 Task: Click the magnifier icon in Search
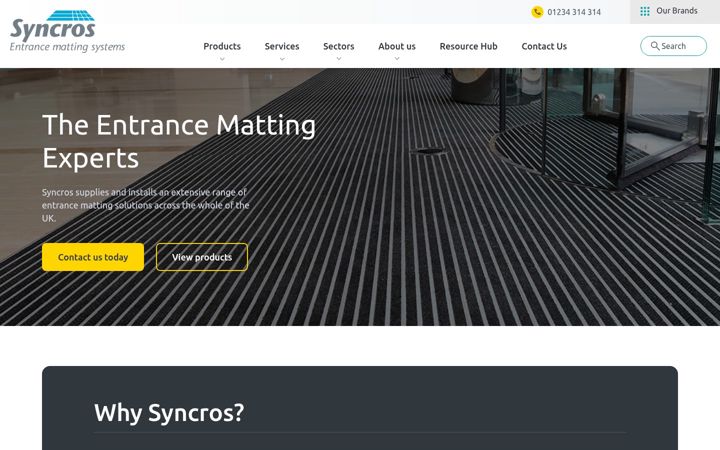coord(655,46)
